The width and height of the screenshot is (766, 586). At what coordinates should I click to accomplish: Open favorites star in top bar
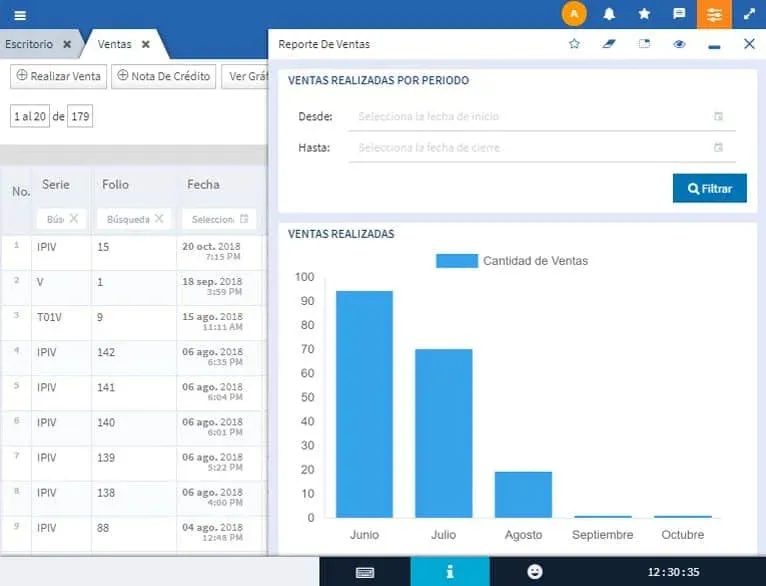644,14
